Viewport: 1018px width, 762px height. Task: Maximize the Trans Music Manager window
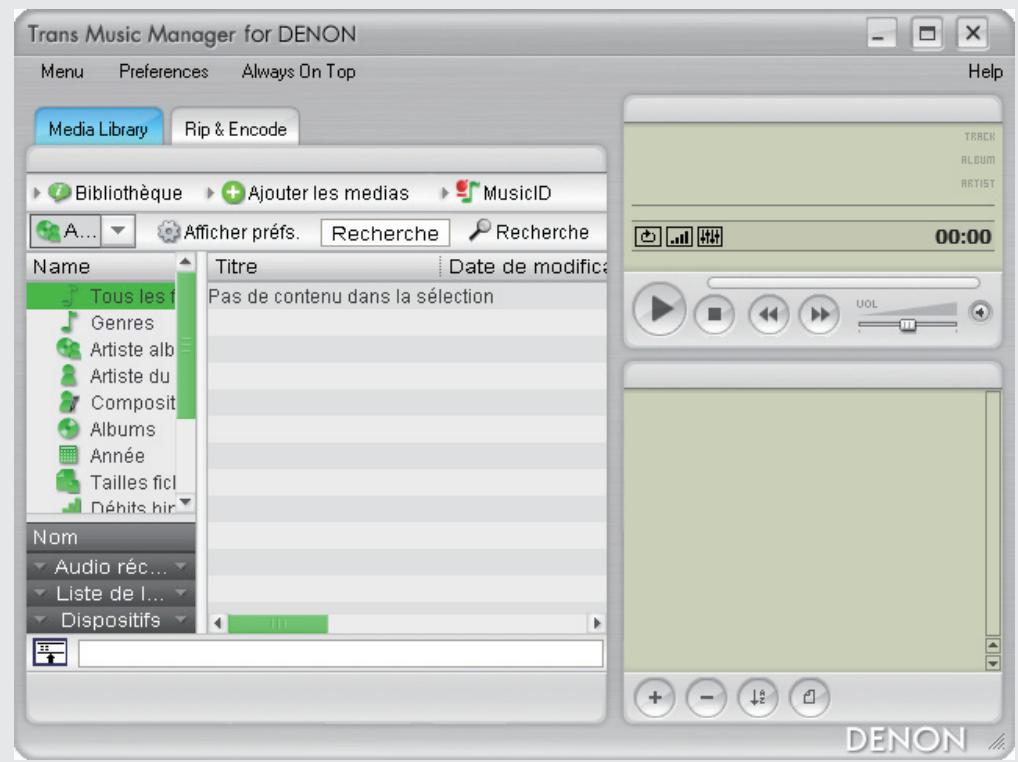point(927,33)
